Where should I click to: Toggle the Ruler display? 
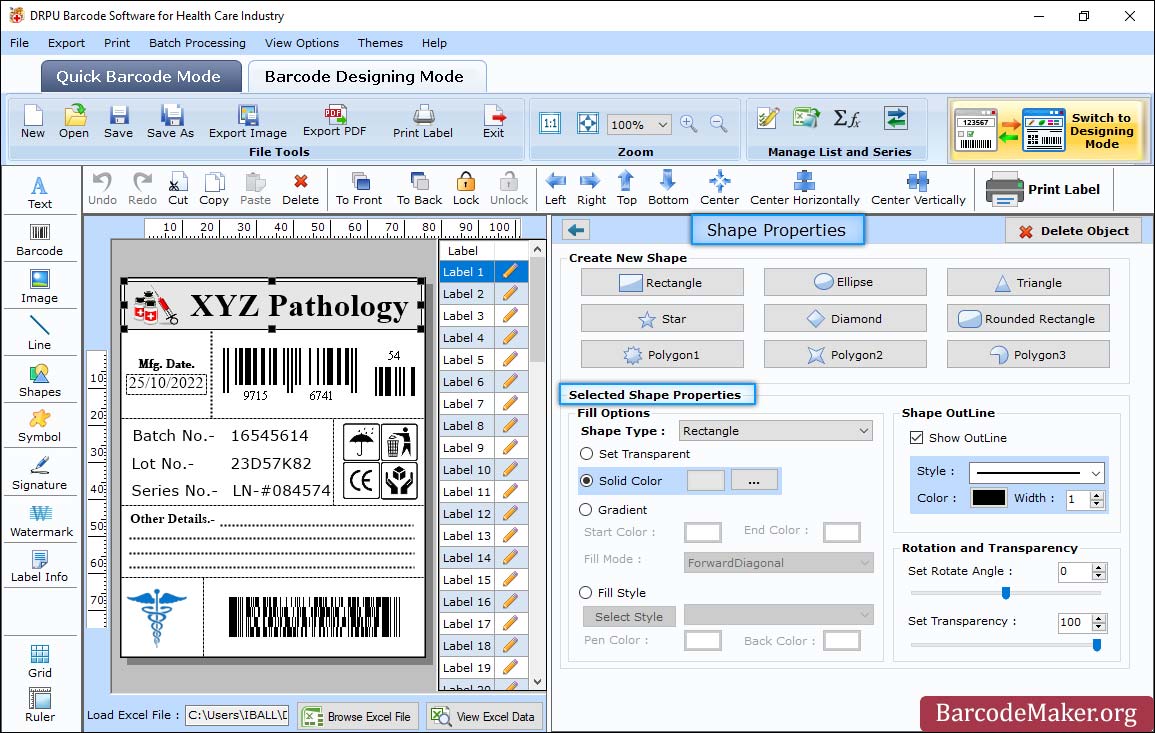click(x=40, y=705)
